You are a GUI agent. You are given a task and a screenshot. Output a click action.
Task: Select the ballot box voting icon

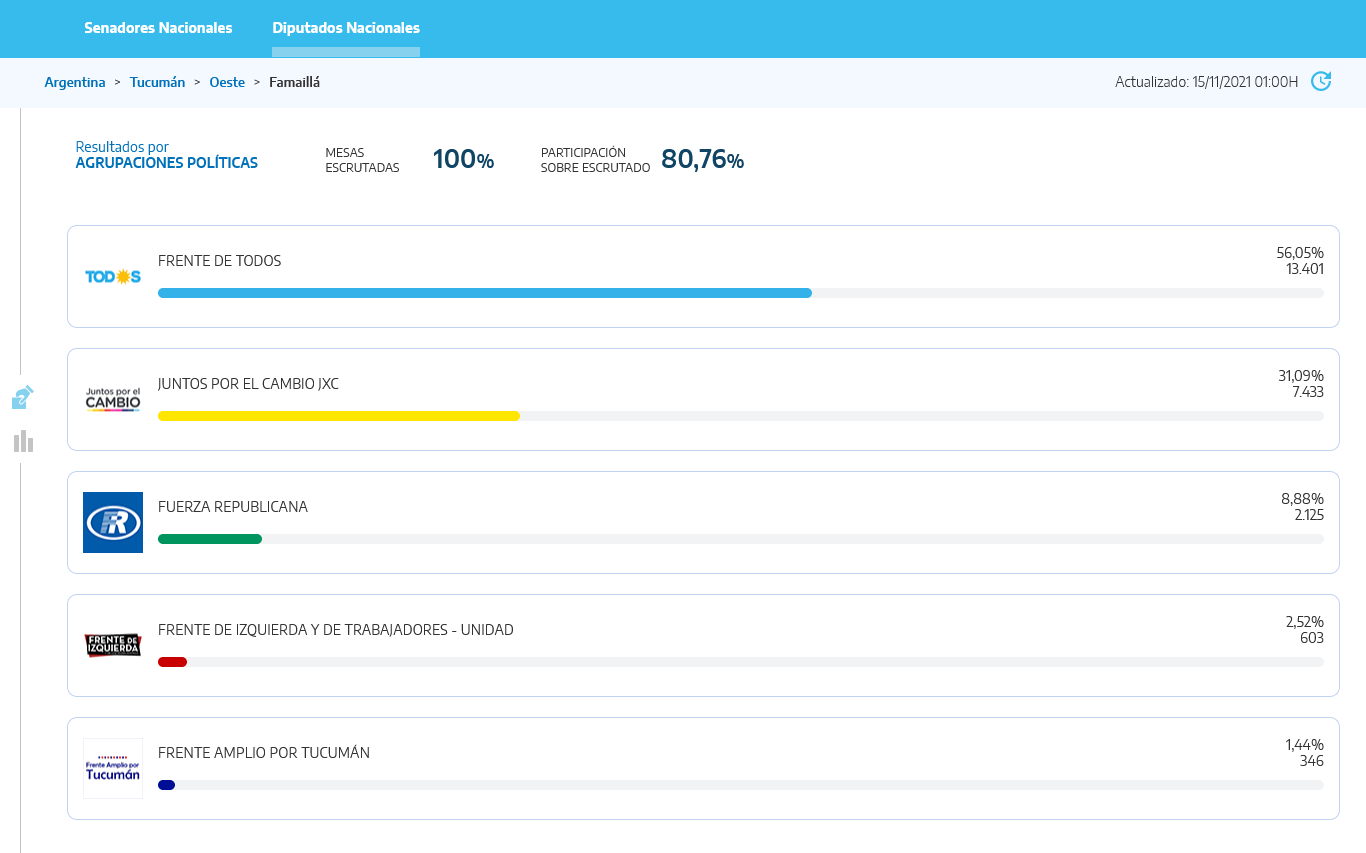click(x=23, y=398)
